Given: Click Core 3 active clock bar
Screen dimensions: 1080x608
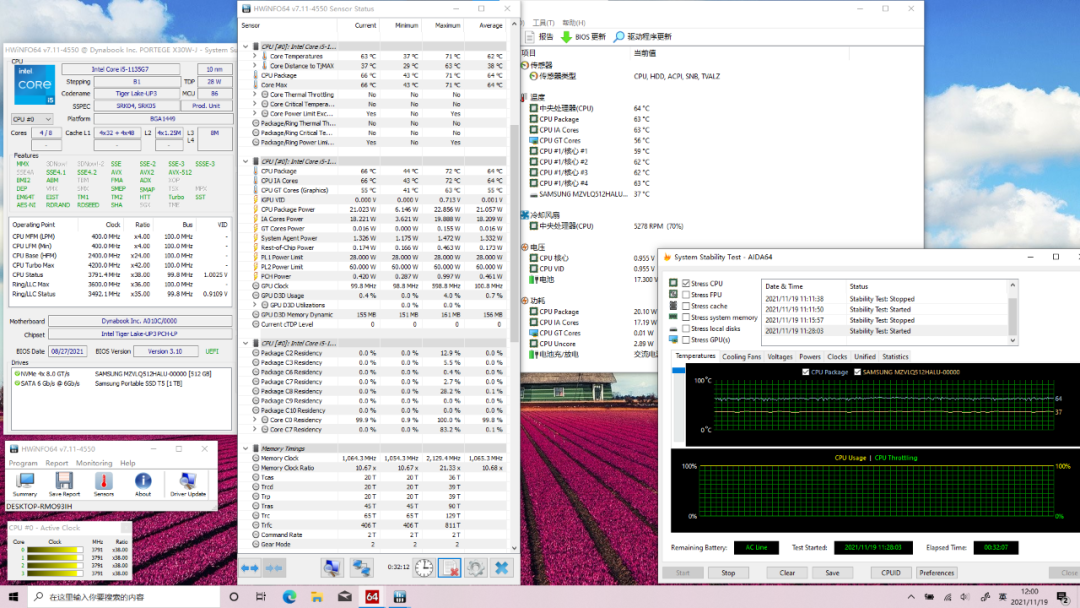Looking at the screenshot, I should click(54, 573).
